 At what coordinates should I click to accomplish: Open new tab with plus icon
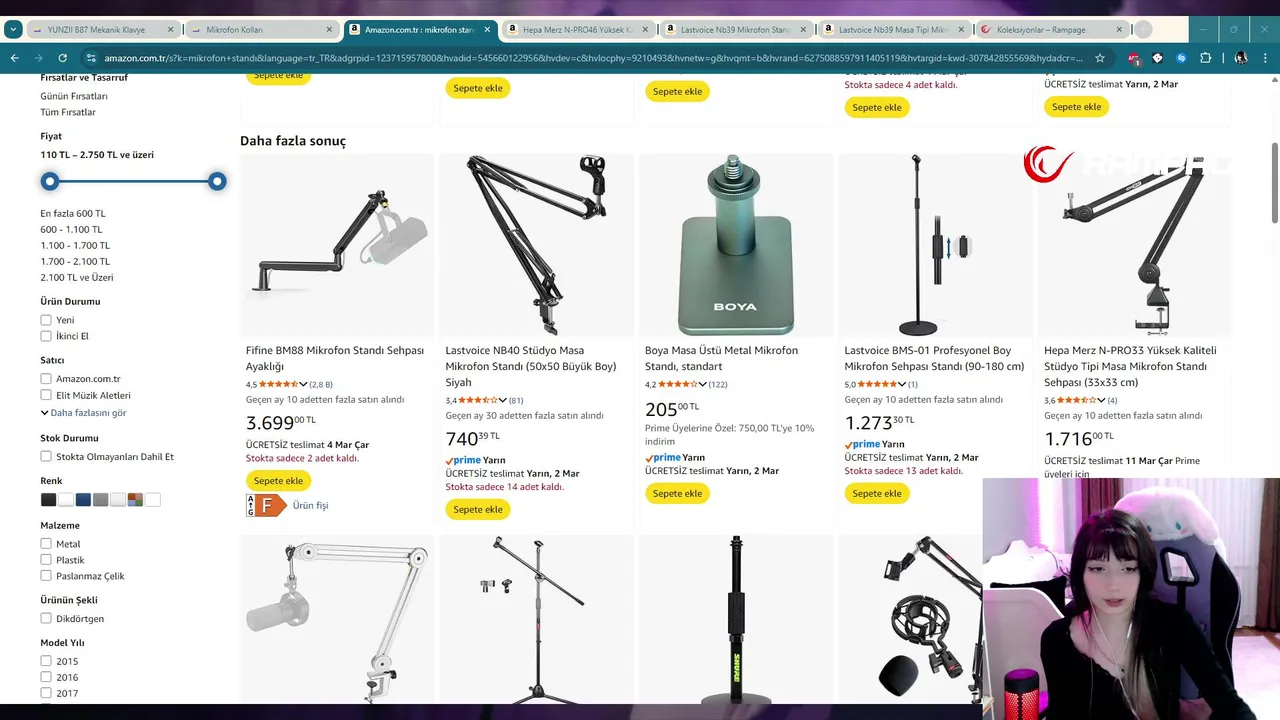pos(1143,29)
